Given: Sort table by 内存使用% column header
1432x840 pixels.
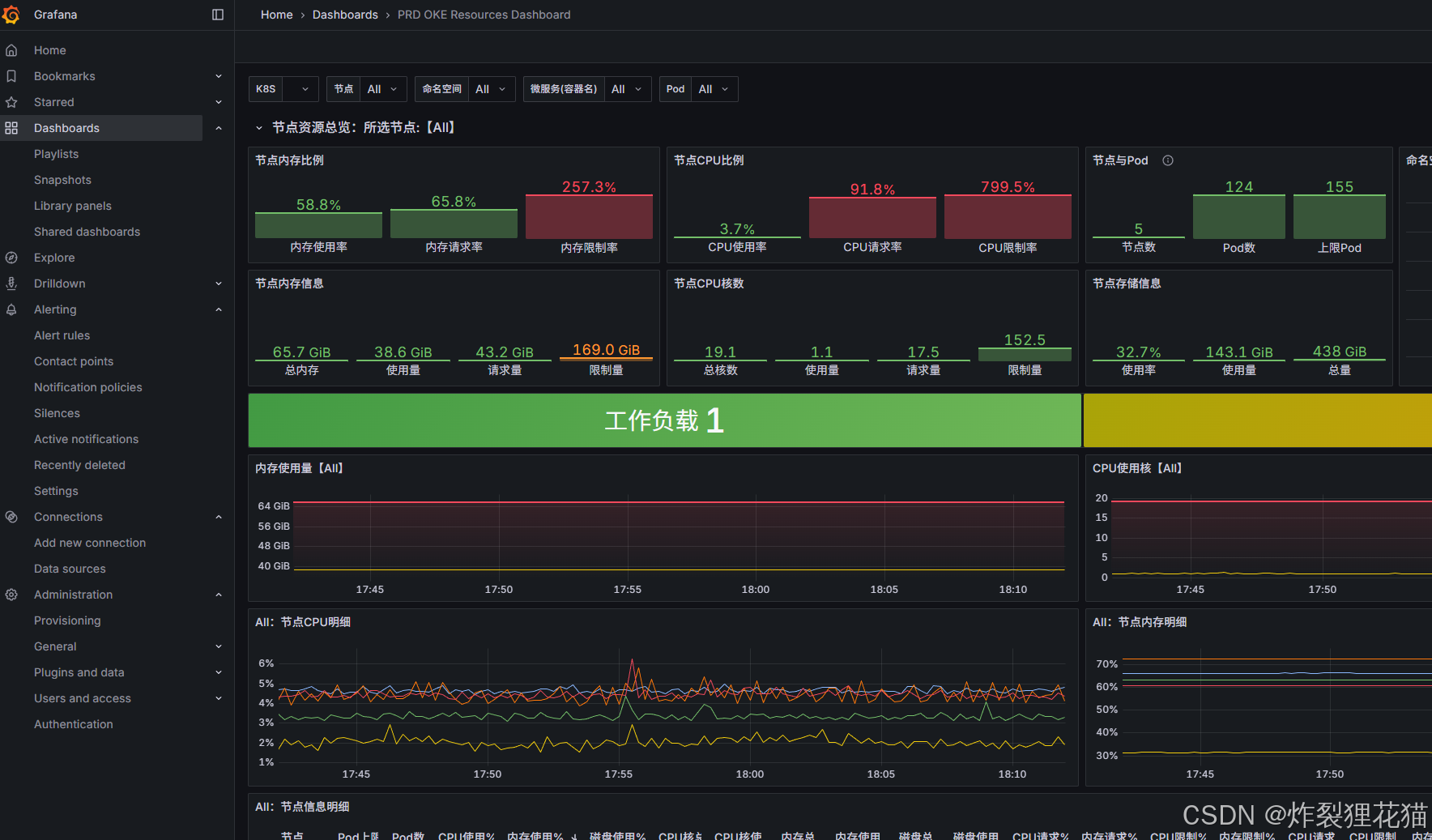Looking at the screenshot, I should (535, 835).
